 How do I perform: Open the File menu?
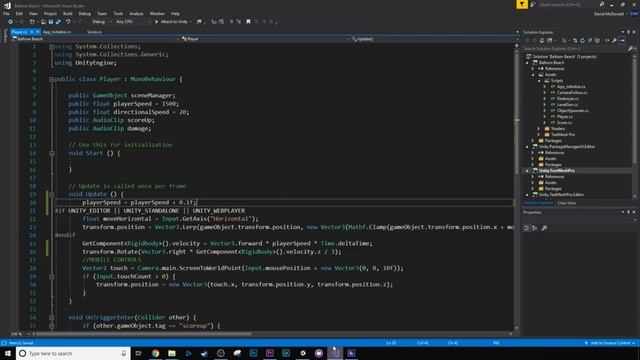point(6,13)
